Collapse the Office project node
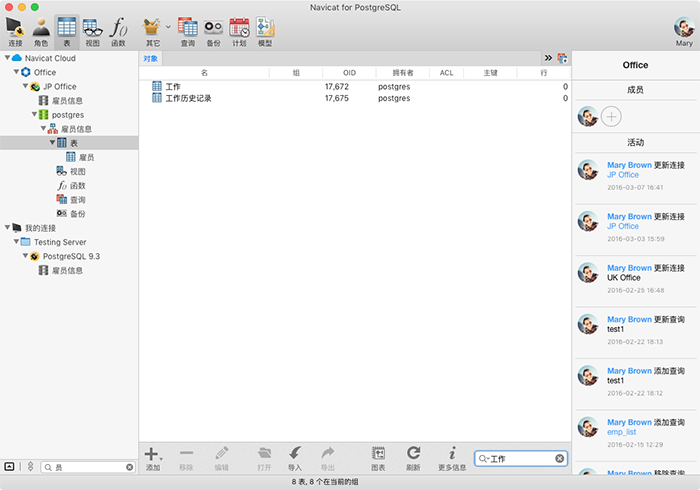 coord(16,72)
